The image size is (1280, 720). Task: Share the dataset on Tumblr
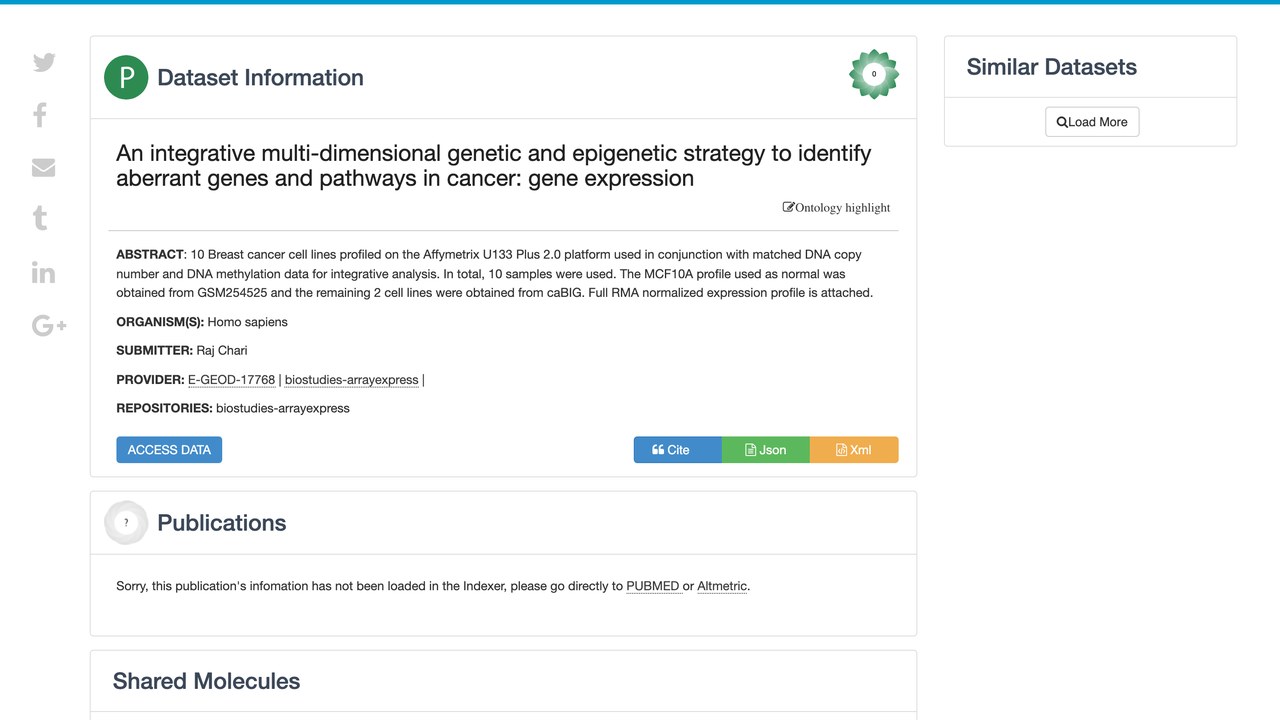pyautogui.click(x=40, y=218)
